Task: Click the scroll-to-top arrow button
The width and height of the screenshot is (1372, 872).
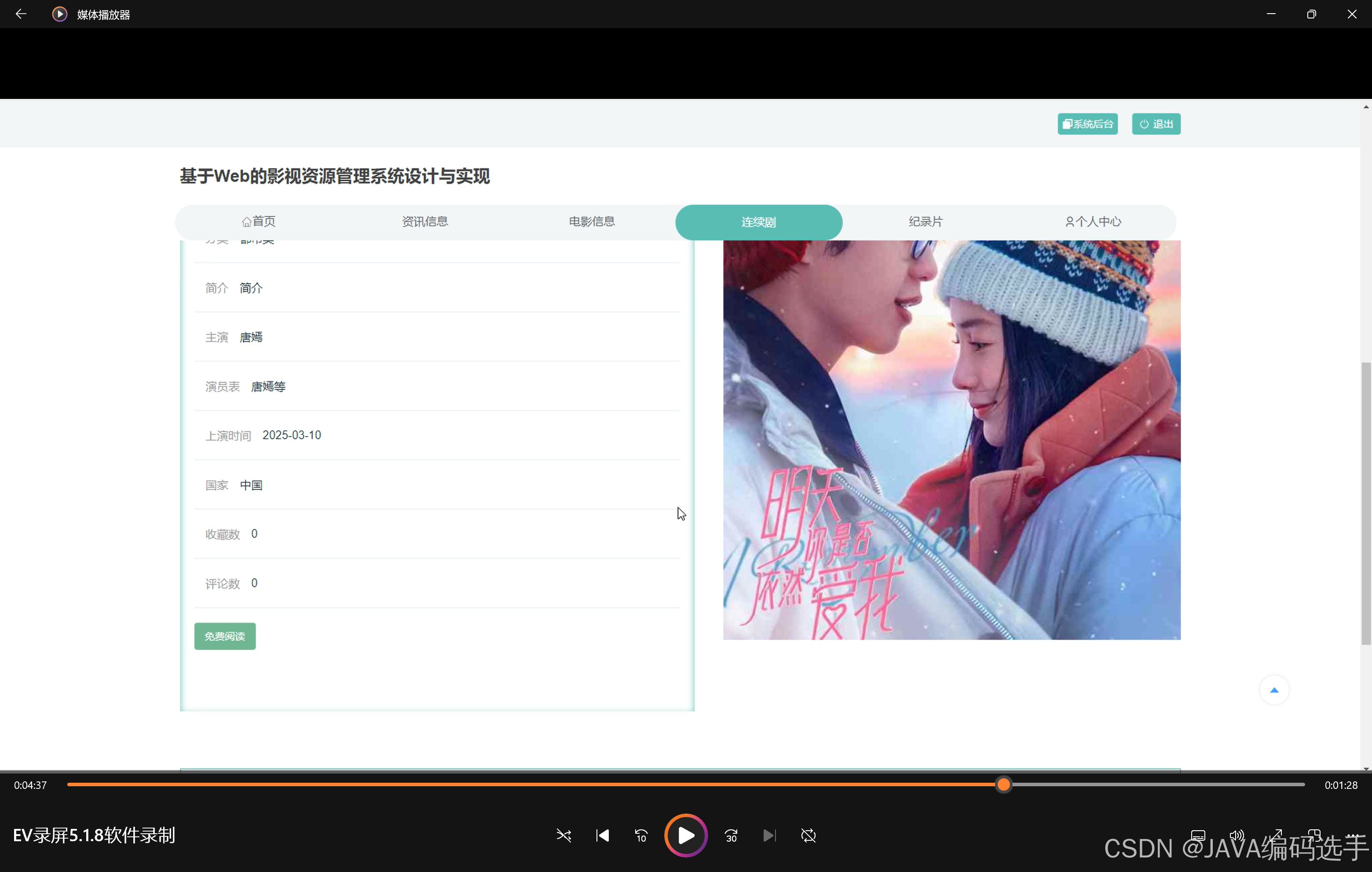Action: (x=1274, y=690)
